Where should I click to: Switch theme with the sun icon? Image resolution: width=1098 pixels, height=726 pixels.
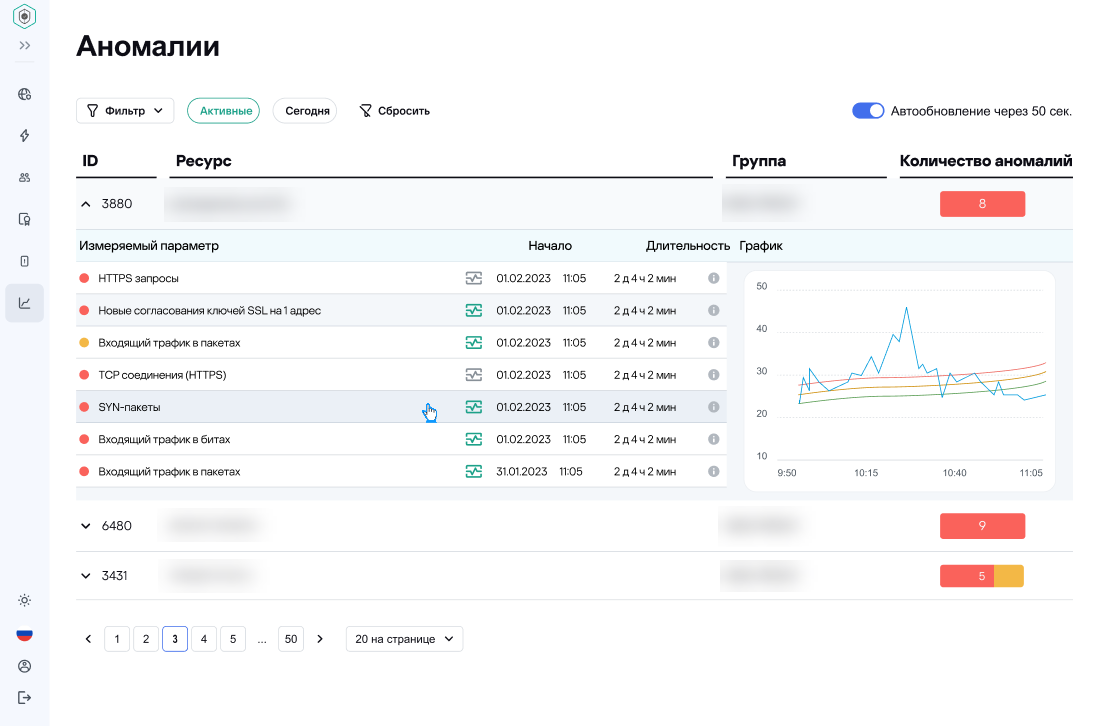click(x=25, y=601)
